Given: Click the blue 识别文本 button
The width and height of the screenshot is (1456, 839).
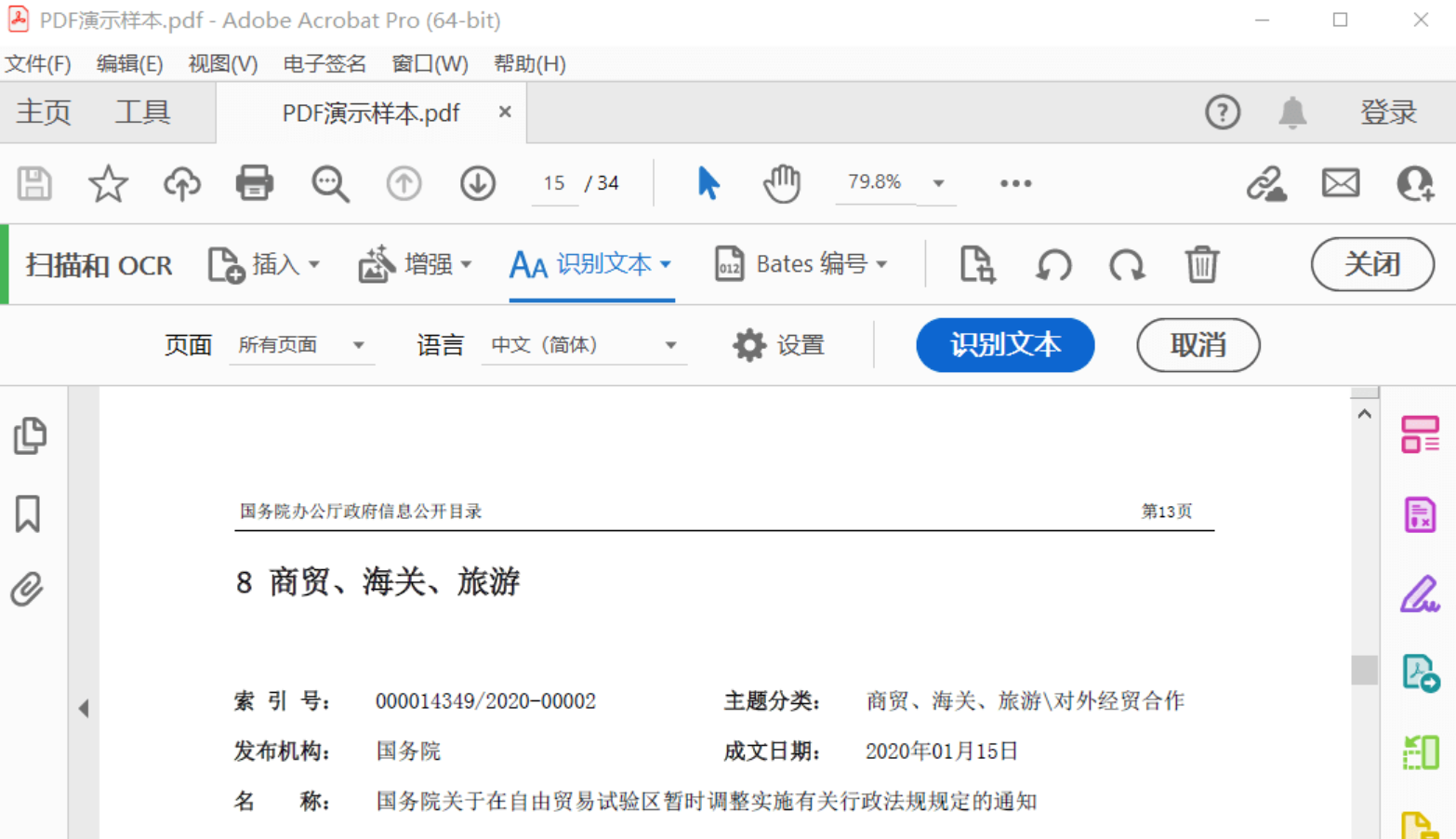Looking at the screenshot, I should pyautogui.click(x=1005, y=345).
